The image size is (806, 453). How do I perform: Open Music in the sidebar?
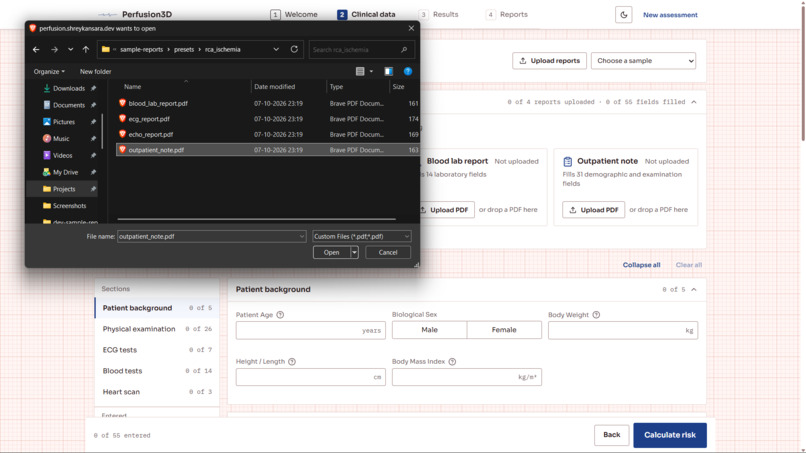pos(61,139)
